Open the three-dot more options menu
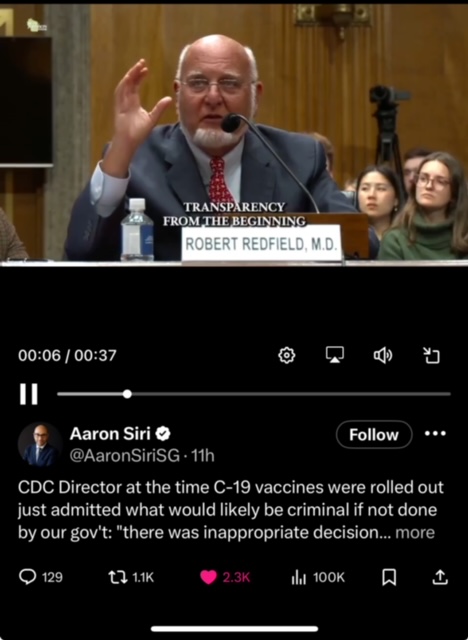 click(435, 433)
